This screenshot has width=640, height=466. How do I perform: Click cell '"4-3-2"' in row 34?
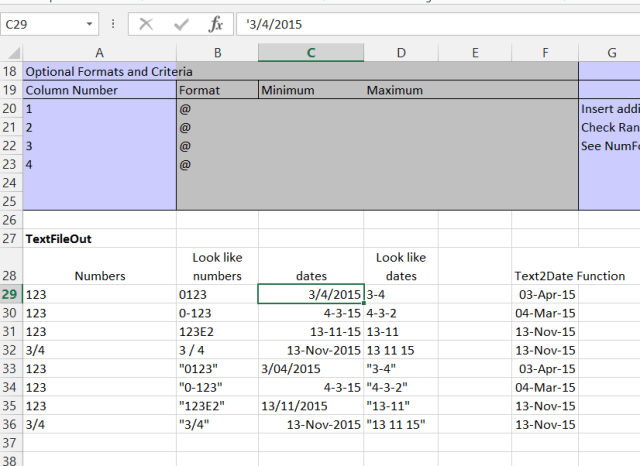[x=401, y=387]
